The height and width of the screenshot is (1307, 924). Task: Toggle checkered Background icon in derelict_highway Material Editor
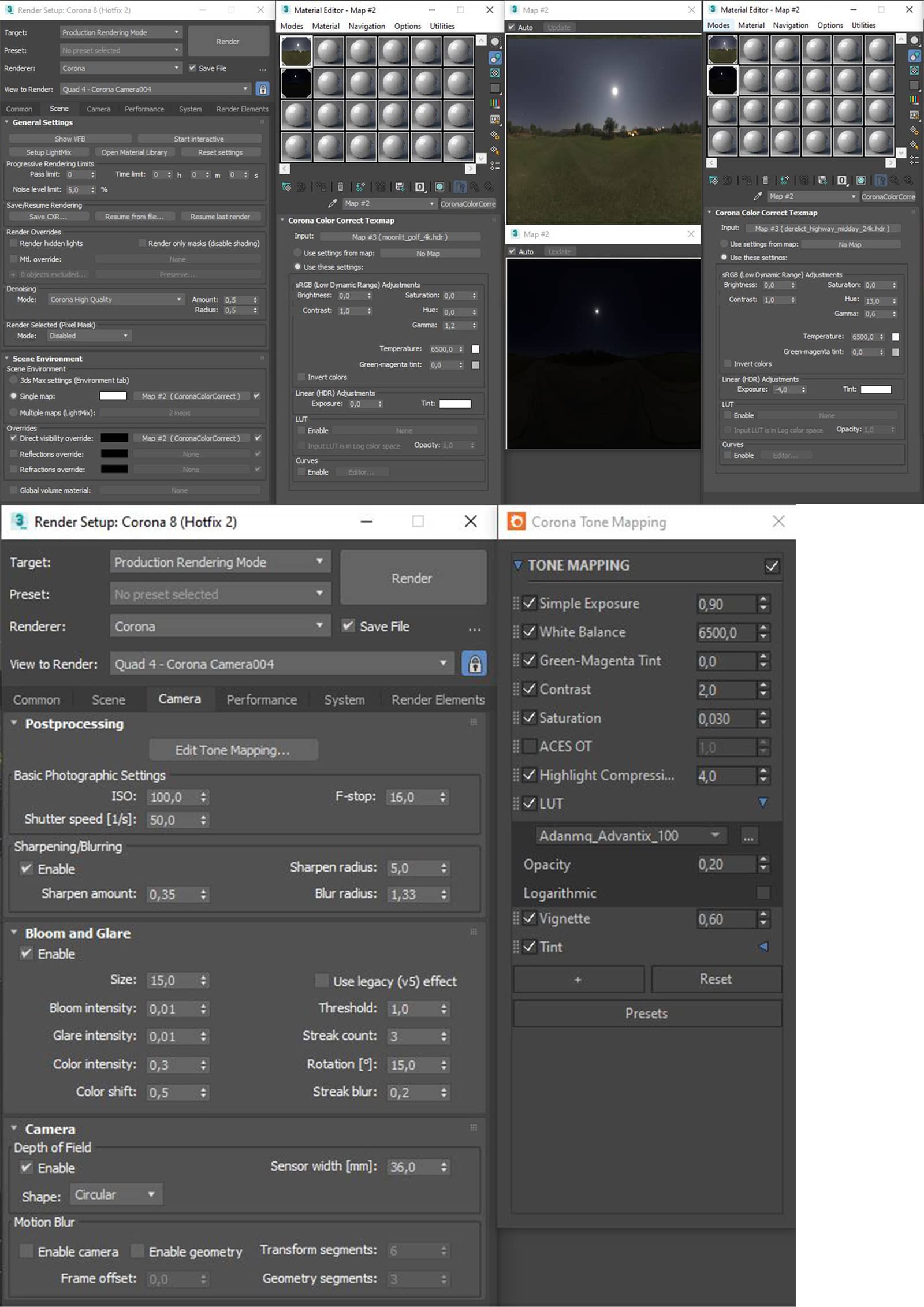914,70
